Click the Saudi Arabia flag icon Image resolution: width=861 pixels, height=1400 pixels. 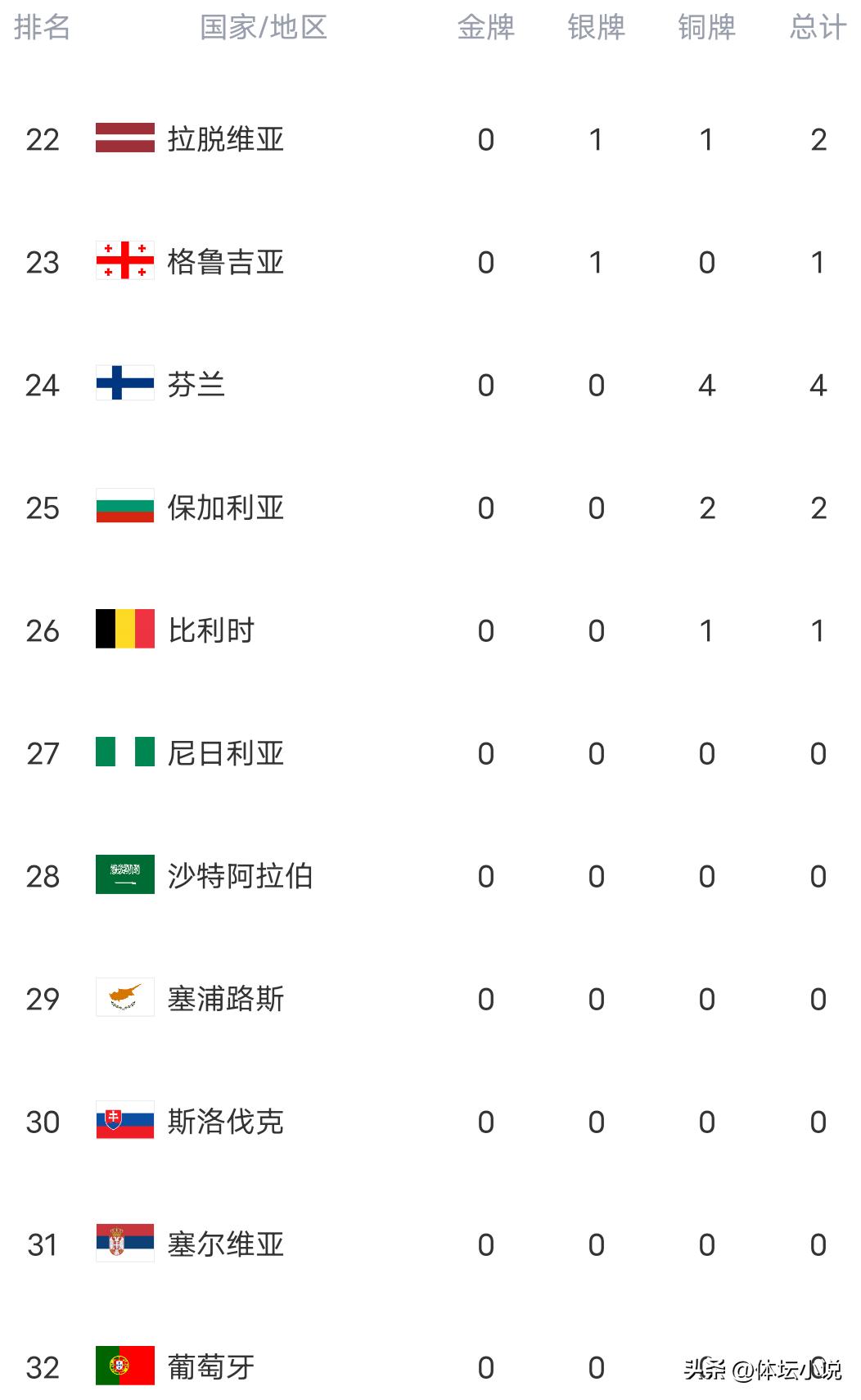click(124, 874)
